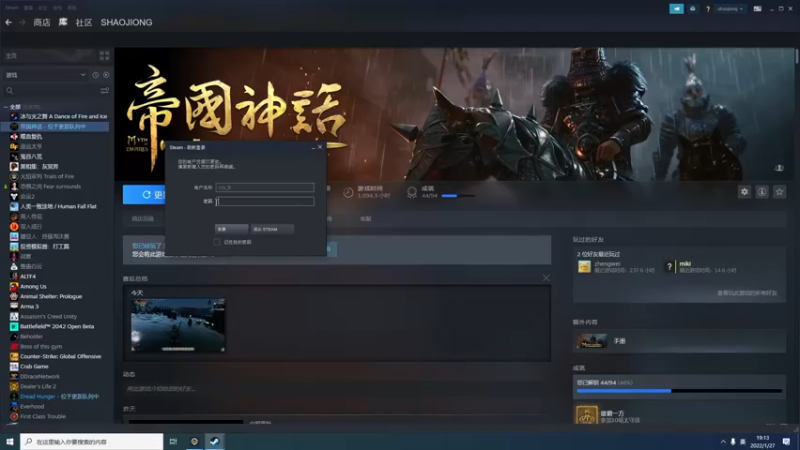The image size is (800, 450).
Task: Click the account name field in dialog
Action: (x=265, y=187)
